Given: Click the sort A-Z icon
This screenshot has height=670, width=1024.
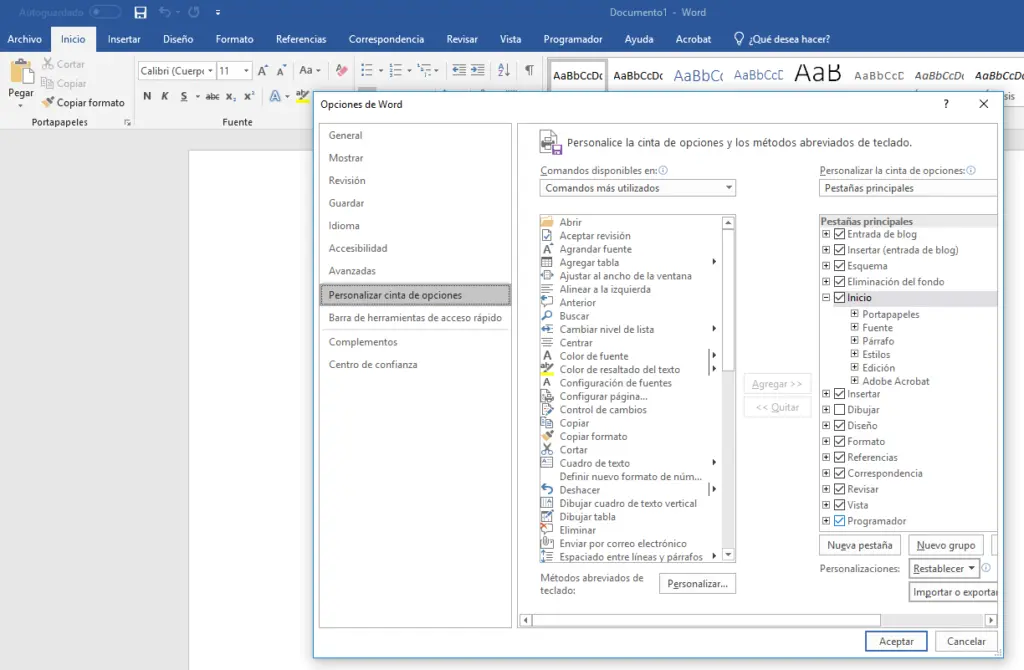Looking at the screenshot, I should coord(504,70).
